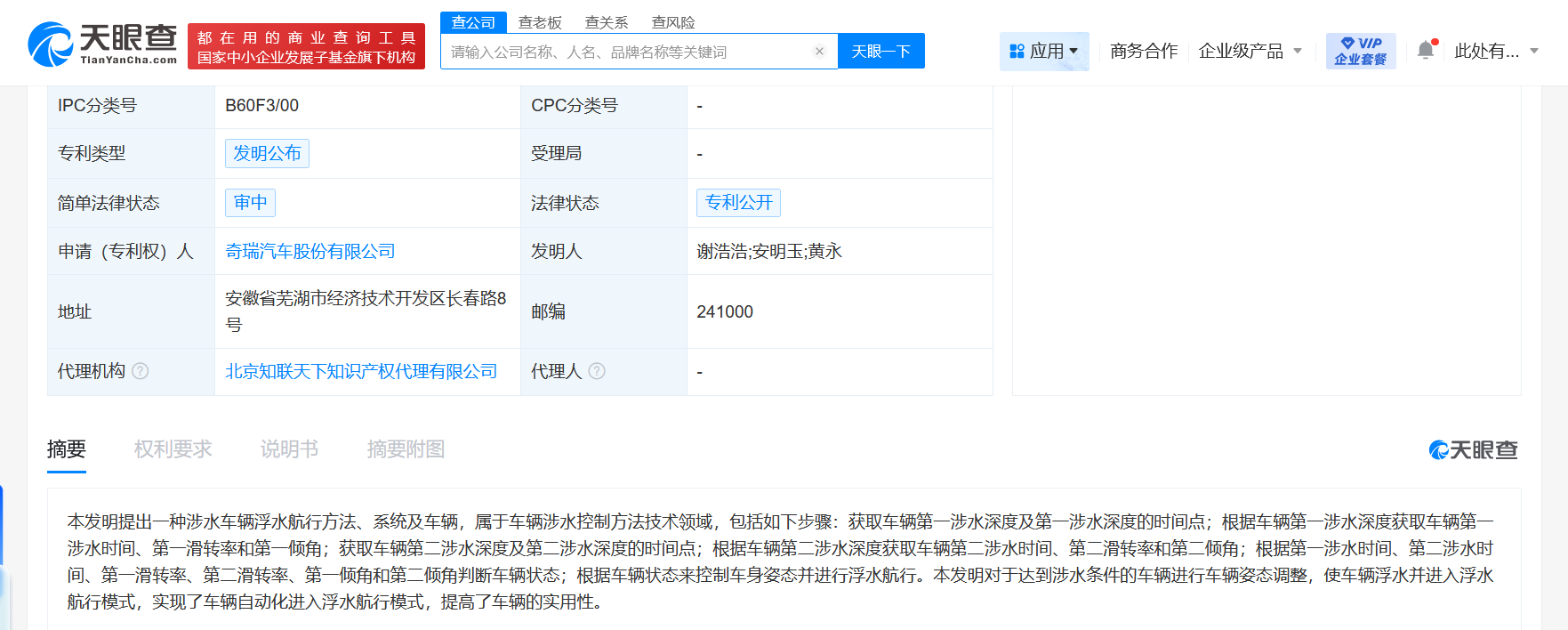Switch to the 摘要 tab

click(x=67, y=449)
